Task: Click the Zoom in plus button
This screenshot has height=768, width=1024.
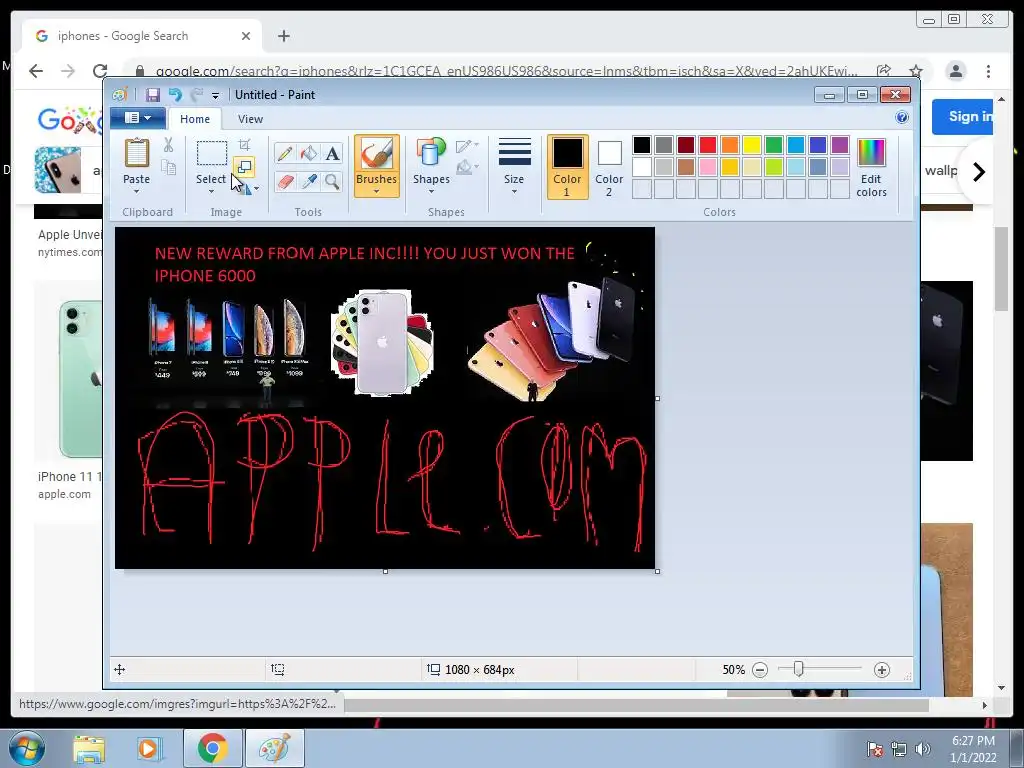Action: click(882, 669)
